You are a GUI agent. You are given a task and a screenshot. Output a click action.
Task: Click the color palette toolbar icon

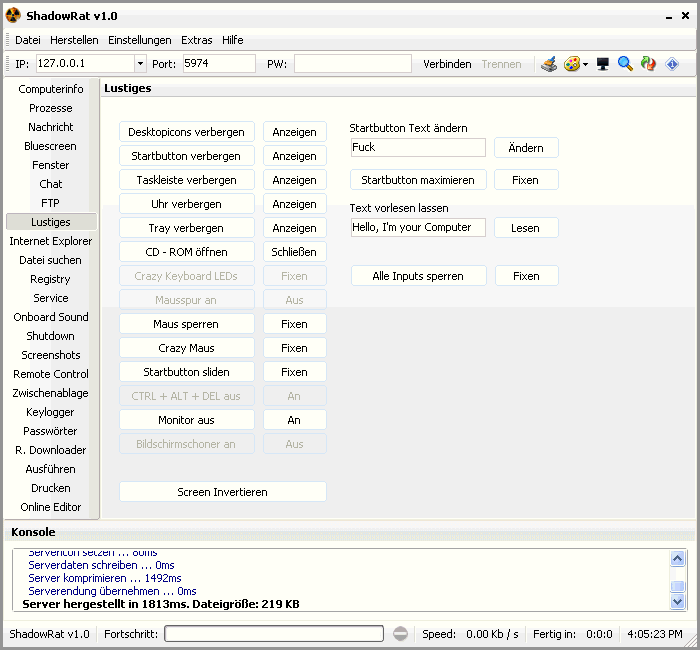tap(571, 64)
